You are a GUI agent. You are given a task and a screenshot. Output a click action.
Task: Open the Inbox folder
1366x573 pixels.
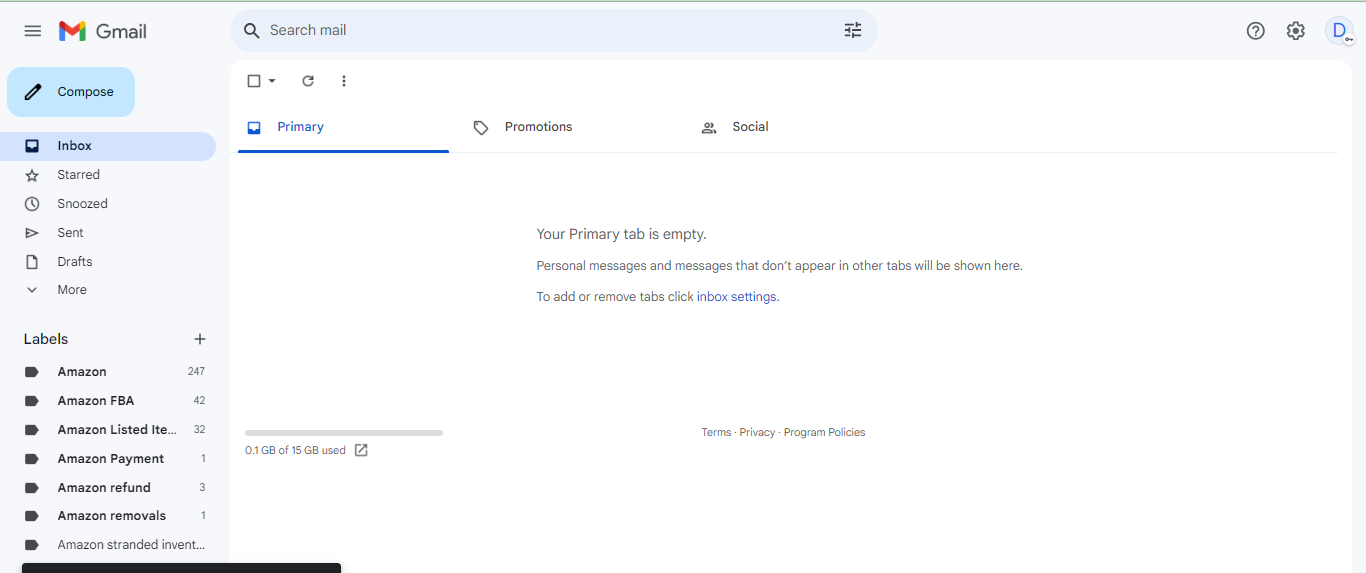pyautogui.click(x=108, y=146)
